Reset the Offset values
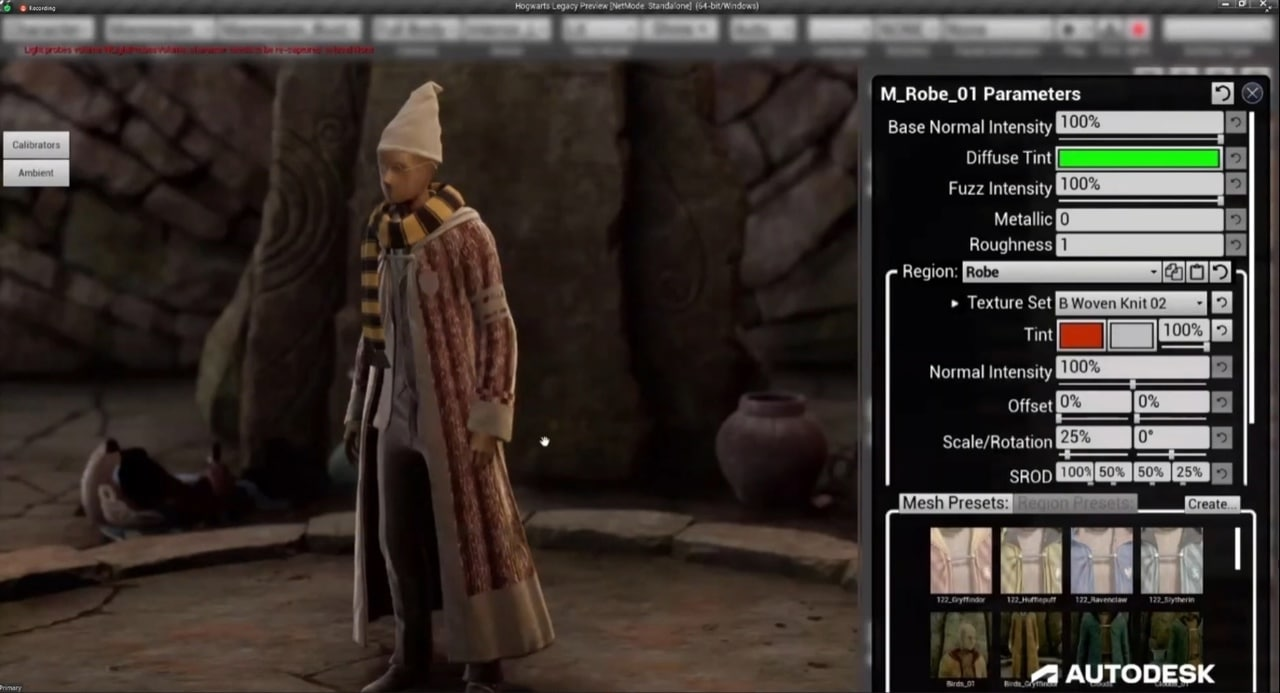This screenshot has height=693, width=1280. click(x=1221, y=402)
